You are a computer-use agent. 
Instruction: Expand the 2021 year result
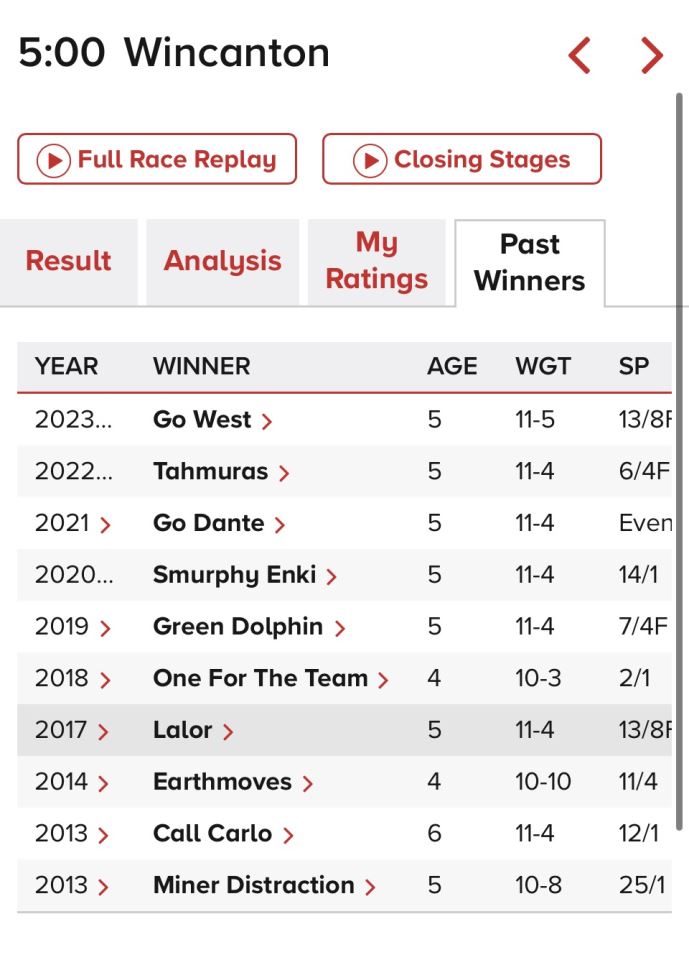click(x=106, y=524)
